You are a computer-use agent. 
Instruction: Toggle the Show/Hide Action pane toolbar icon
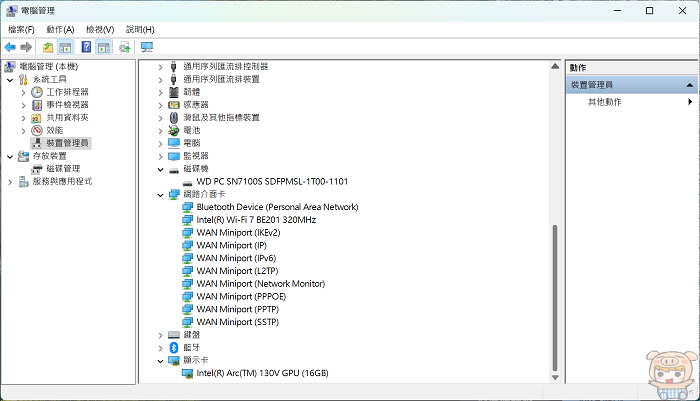tap(104, 47)
